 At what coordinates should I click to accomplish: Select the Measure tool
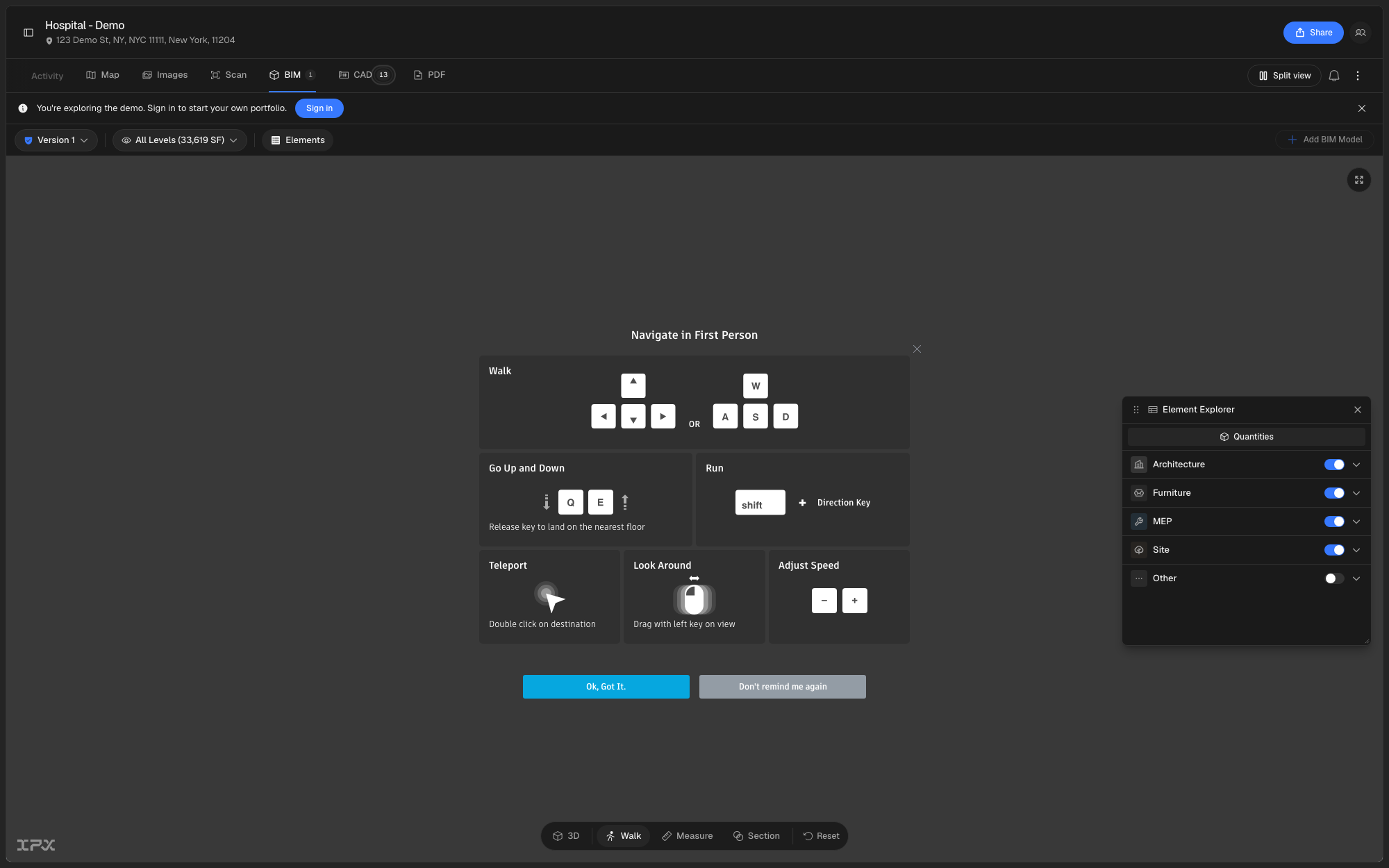(x=687, y=836)
